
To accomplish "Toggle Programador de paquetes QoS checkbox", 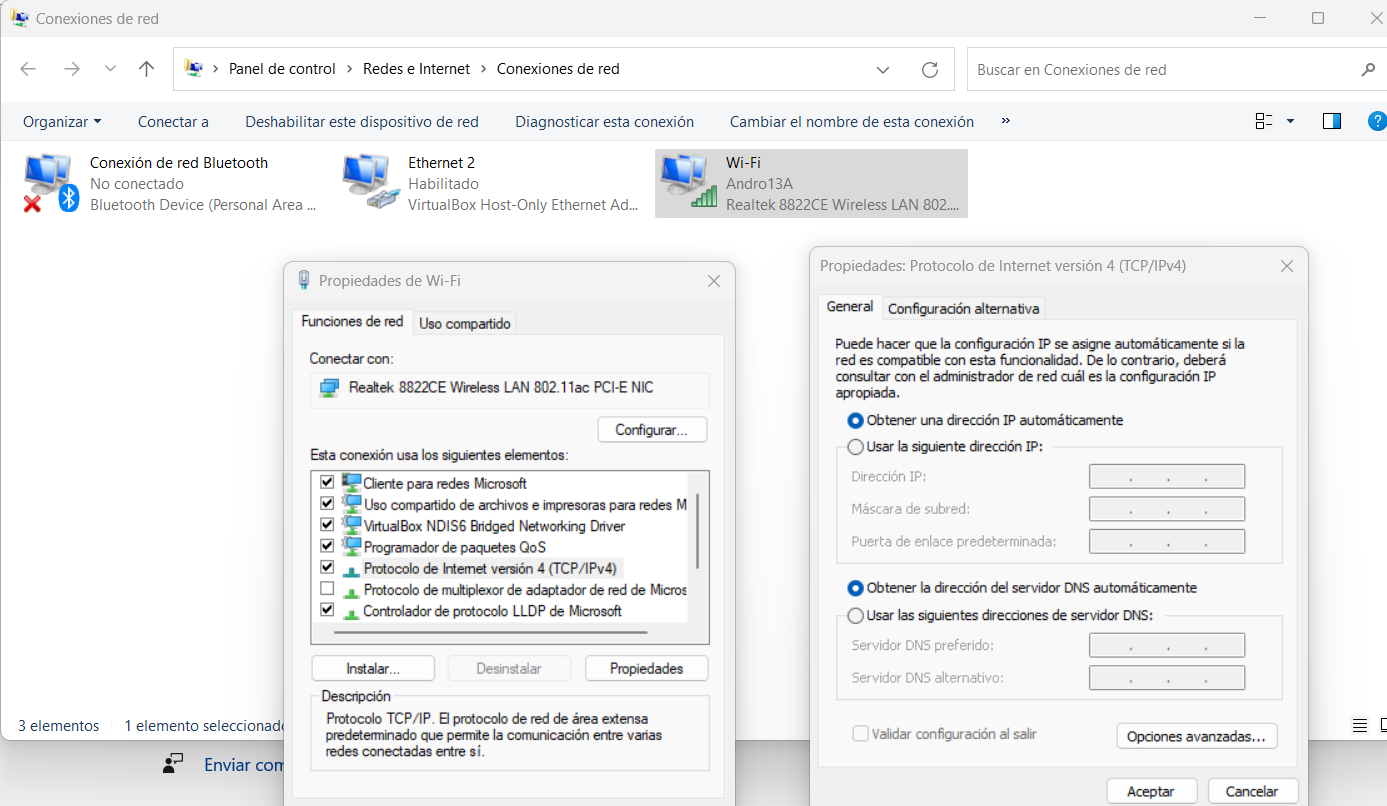I will [x=326, y=546].
